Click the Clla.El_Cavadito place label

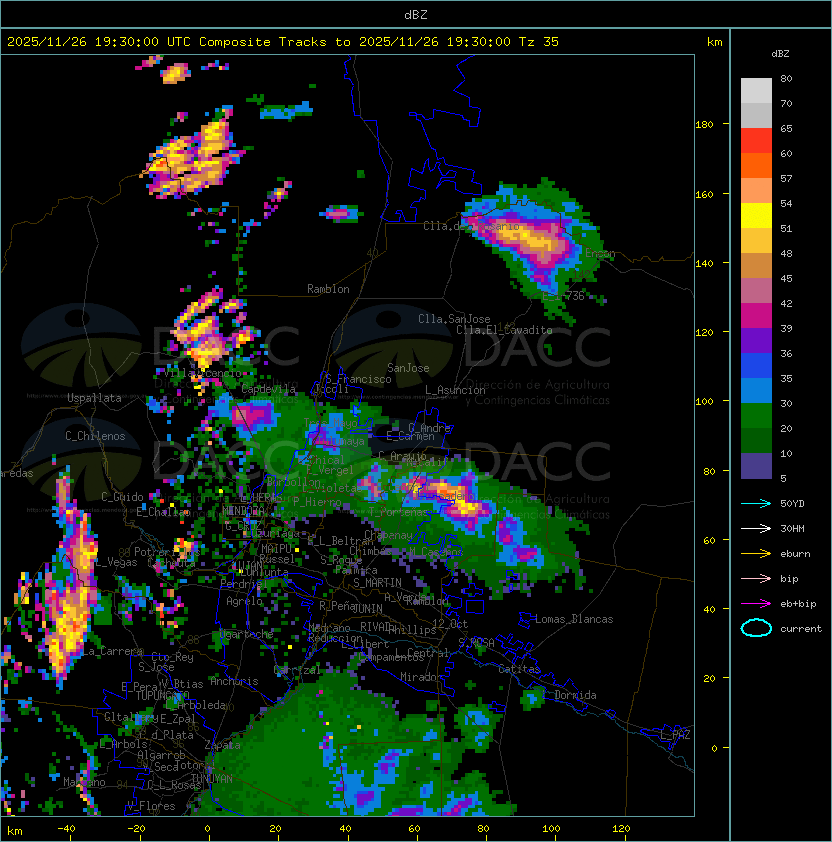[x=504, y=330]
